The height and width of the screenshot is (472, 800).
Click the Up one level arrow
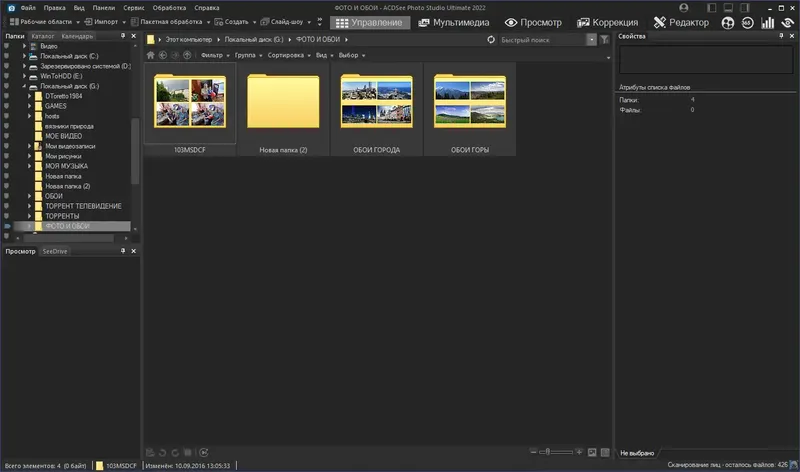(187, 55)
